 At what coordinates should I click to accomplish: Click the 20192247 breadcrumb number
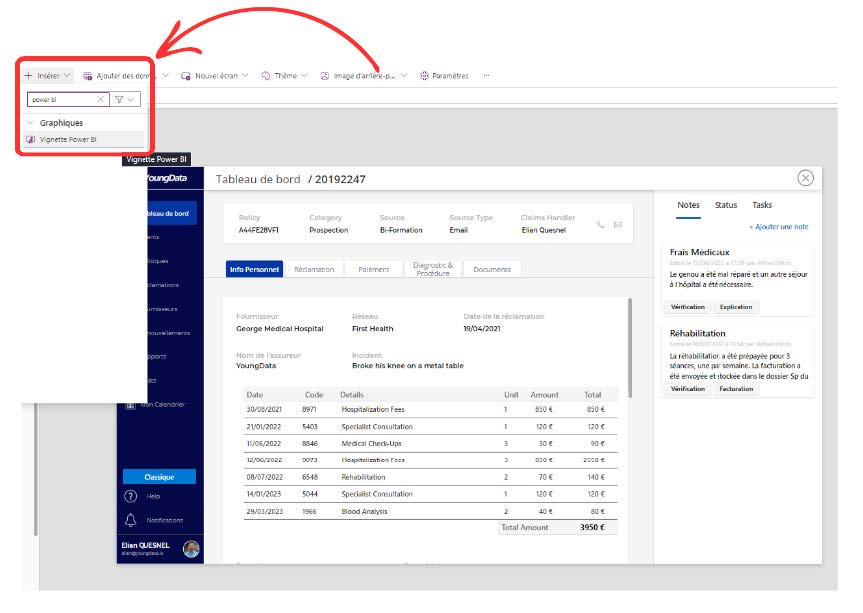340,179
